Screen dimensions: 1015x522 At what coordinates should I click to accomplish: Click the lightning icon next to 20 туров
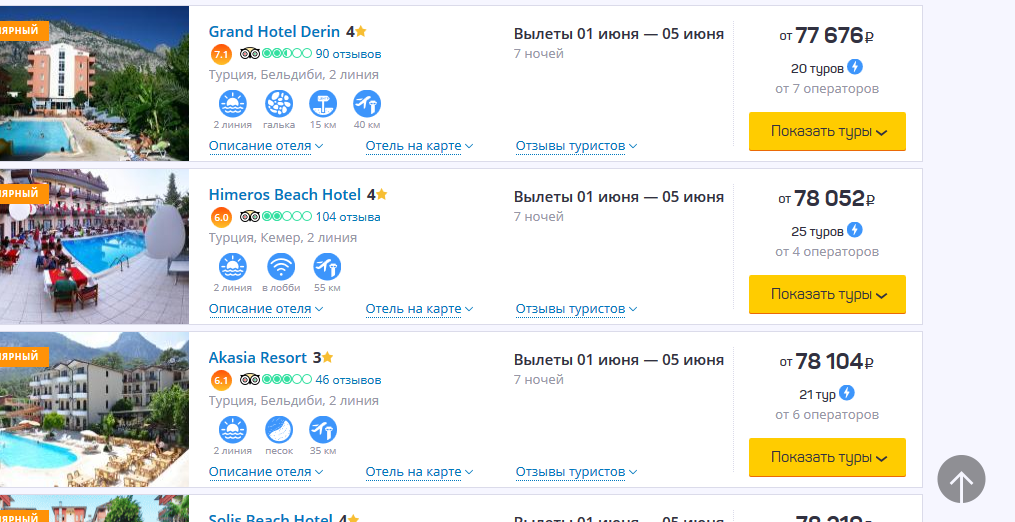(x=855, y=67)
